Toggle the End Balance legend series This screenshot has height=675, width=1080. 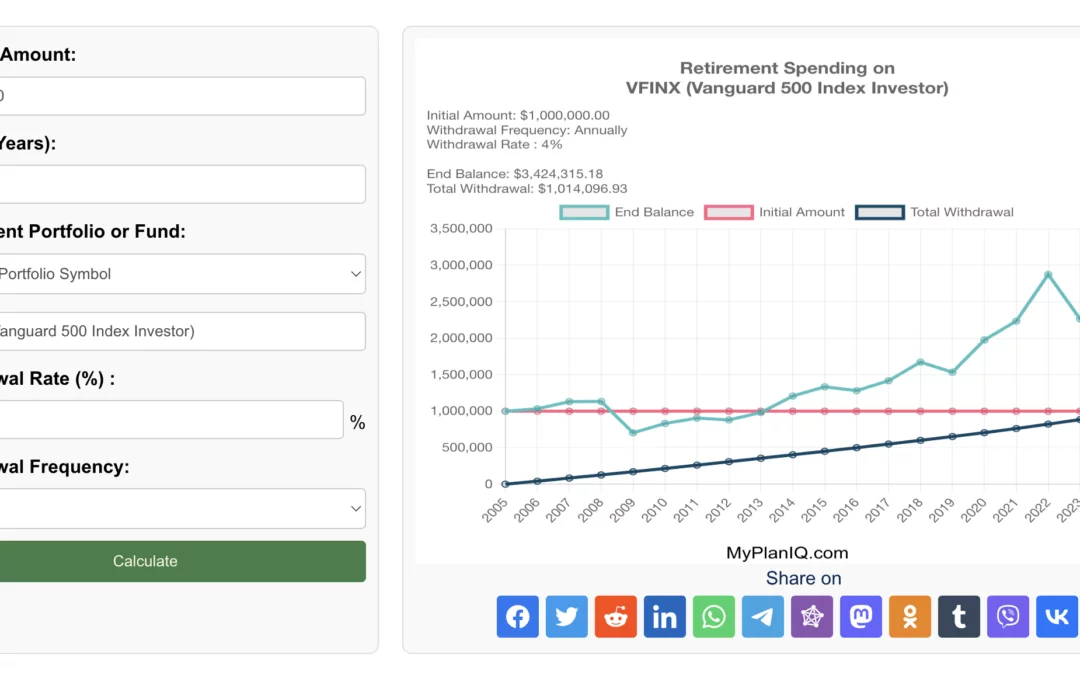pos(627,212)
